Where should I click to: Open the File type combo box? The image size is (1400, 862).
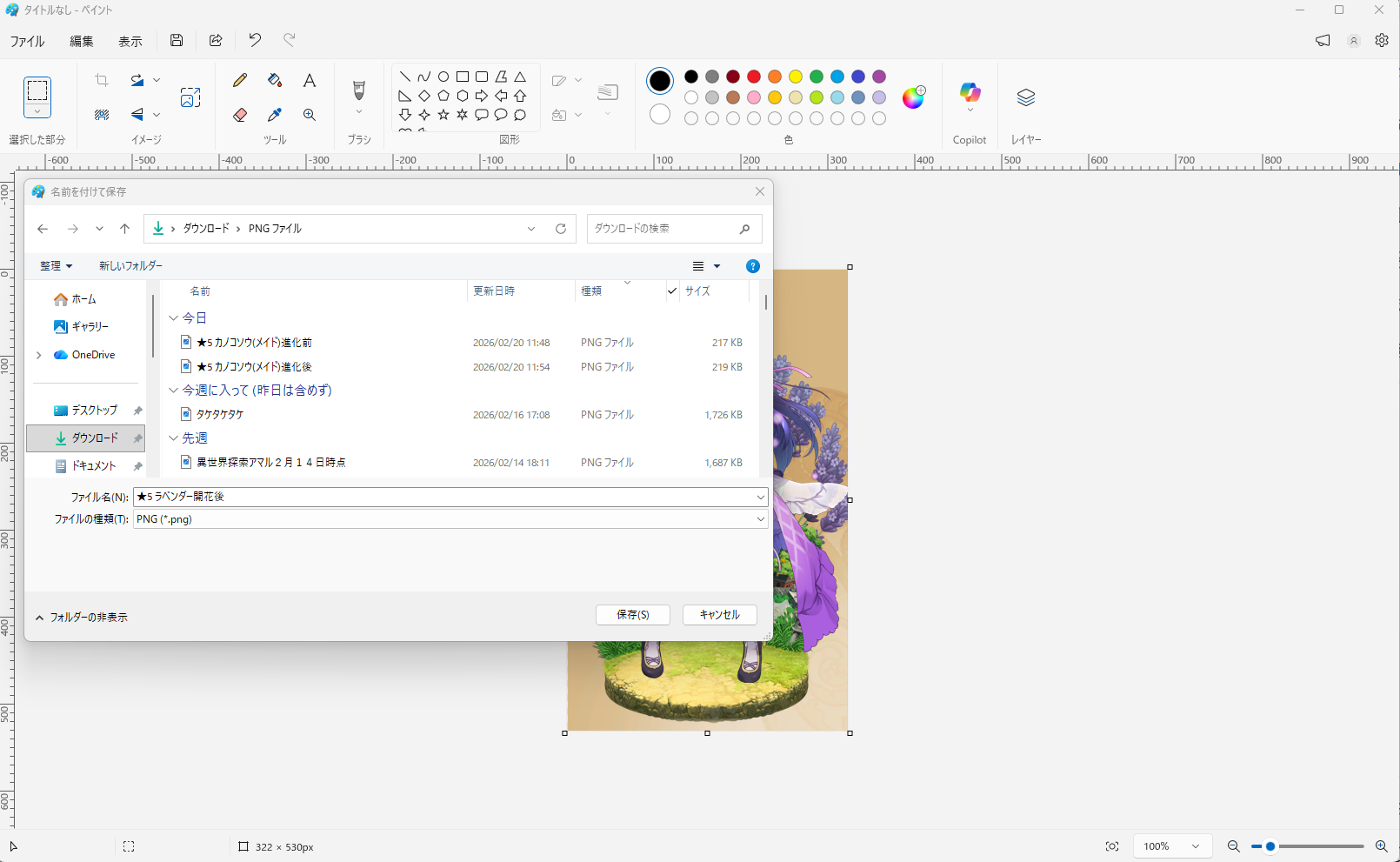pos(450,519)
